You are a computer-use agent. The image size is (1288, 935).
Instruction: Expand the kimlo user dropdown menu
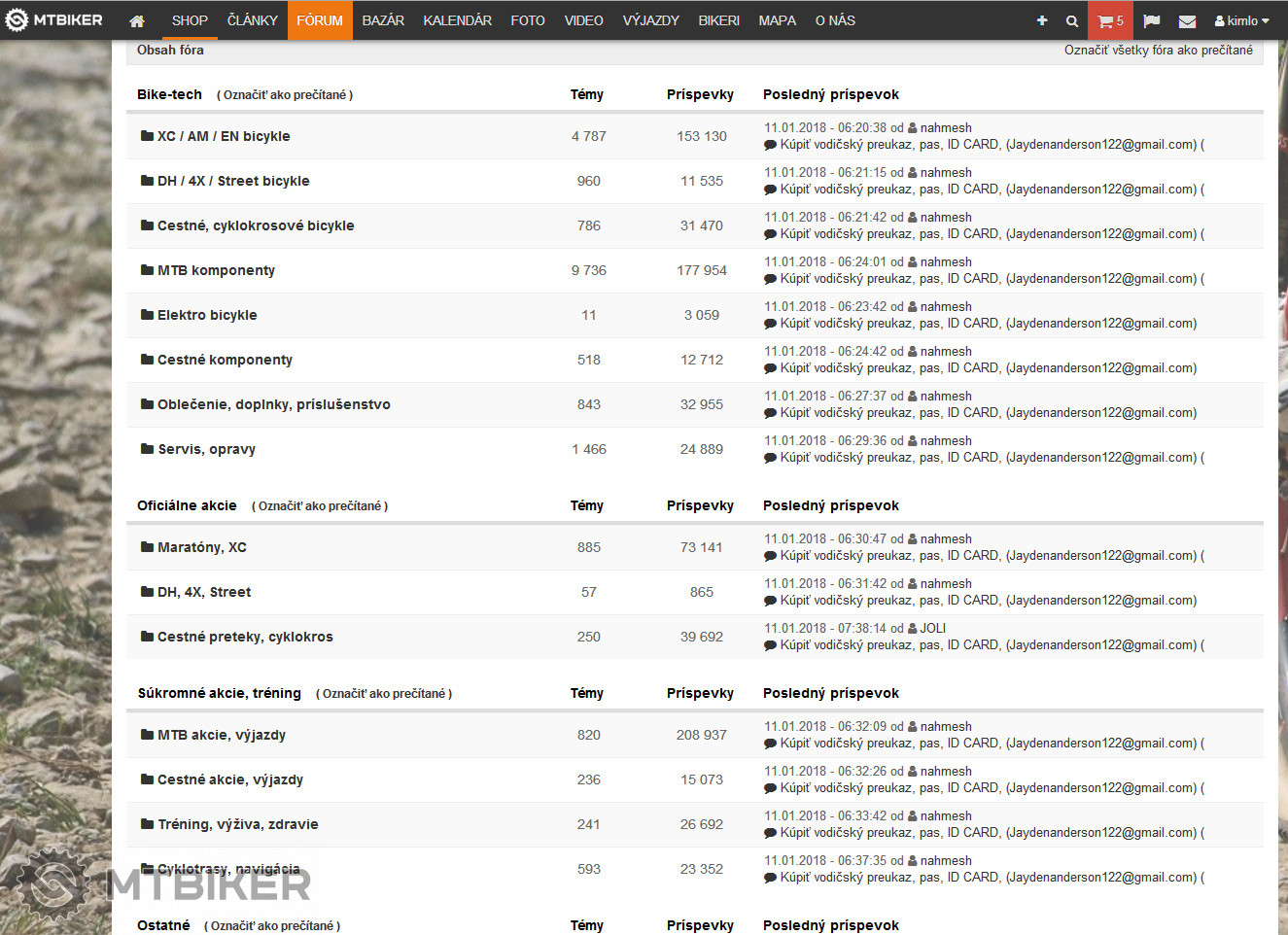click(1241, 20)
